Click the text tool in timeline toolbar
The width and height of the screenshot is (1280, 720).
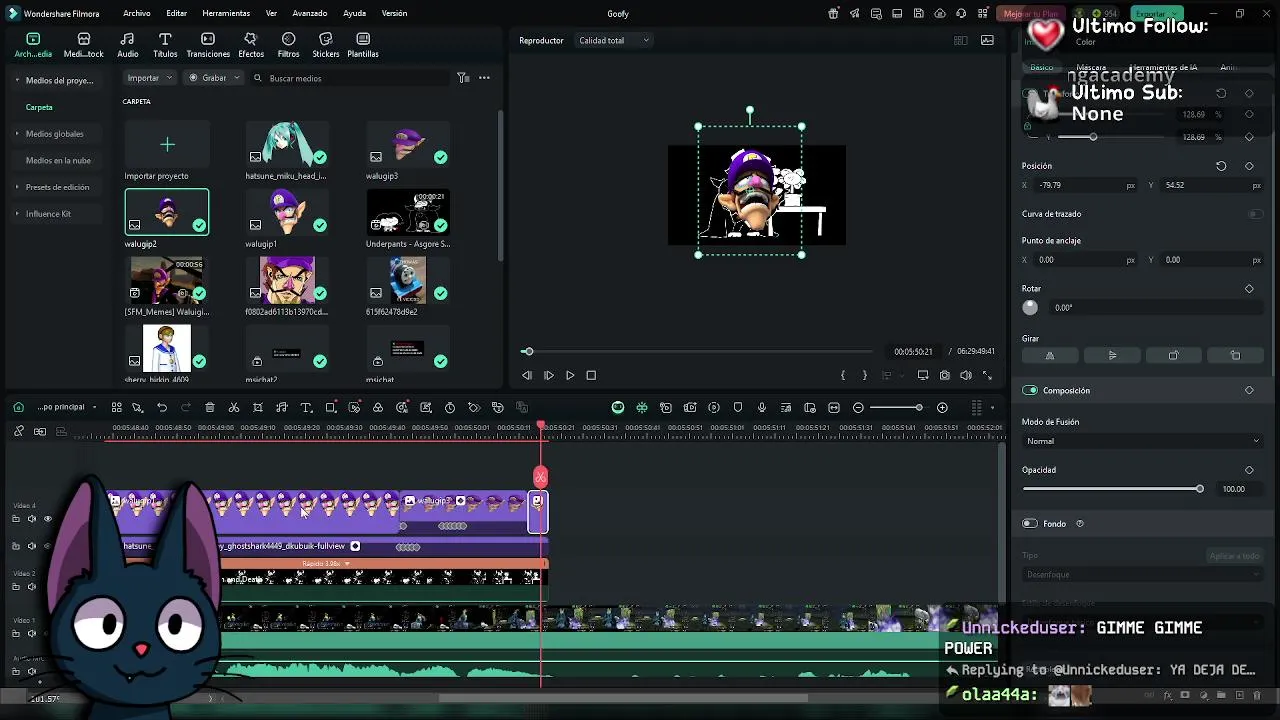pyautogui.click(x=306, y=408)
